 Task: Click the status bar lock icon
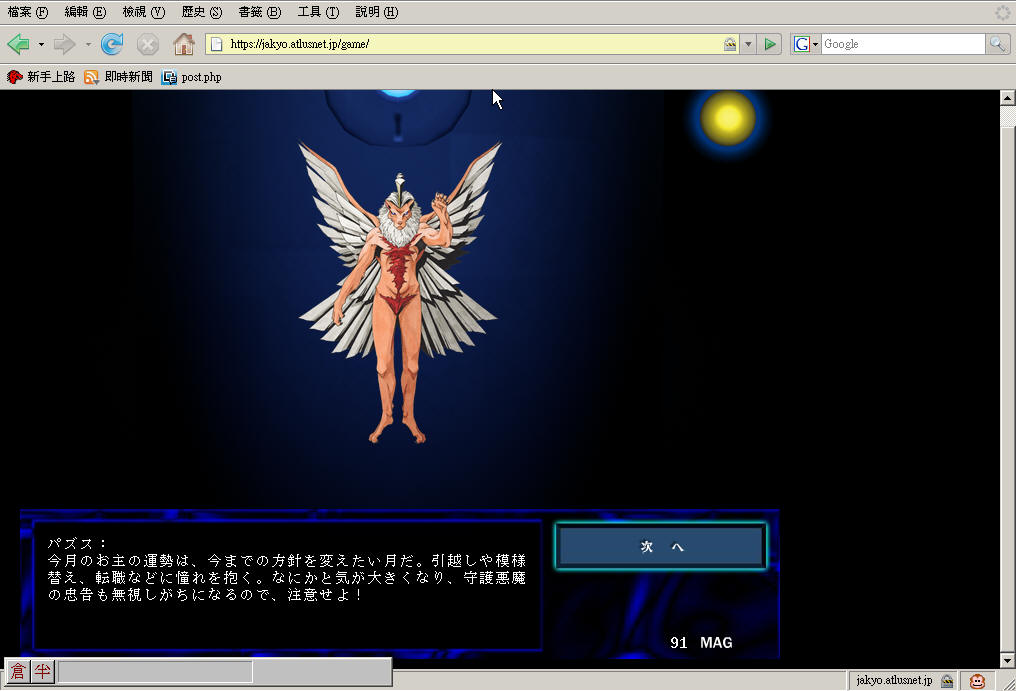pos(947,681)
